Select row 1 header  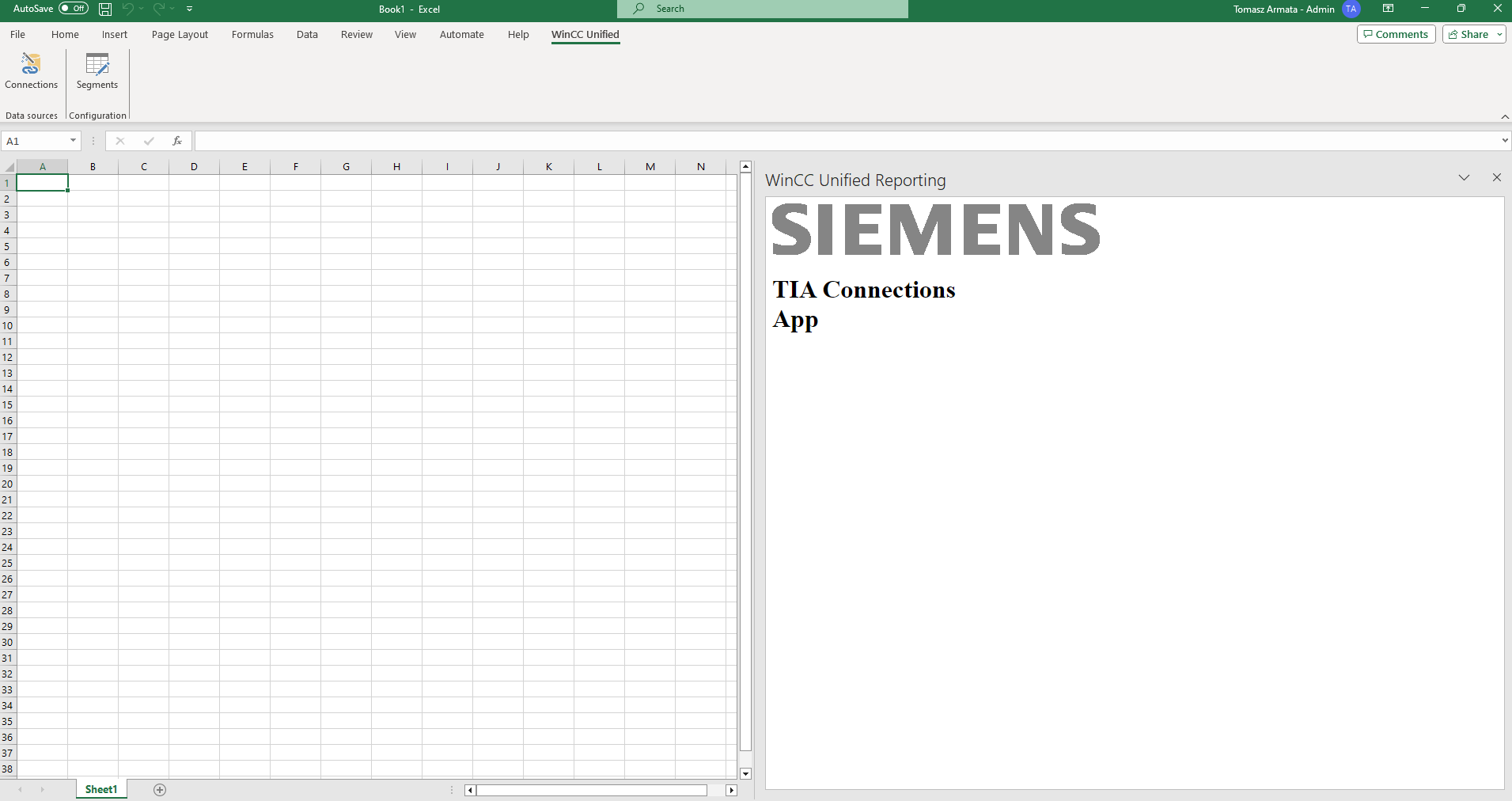tap(7, 183)
